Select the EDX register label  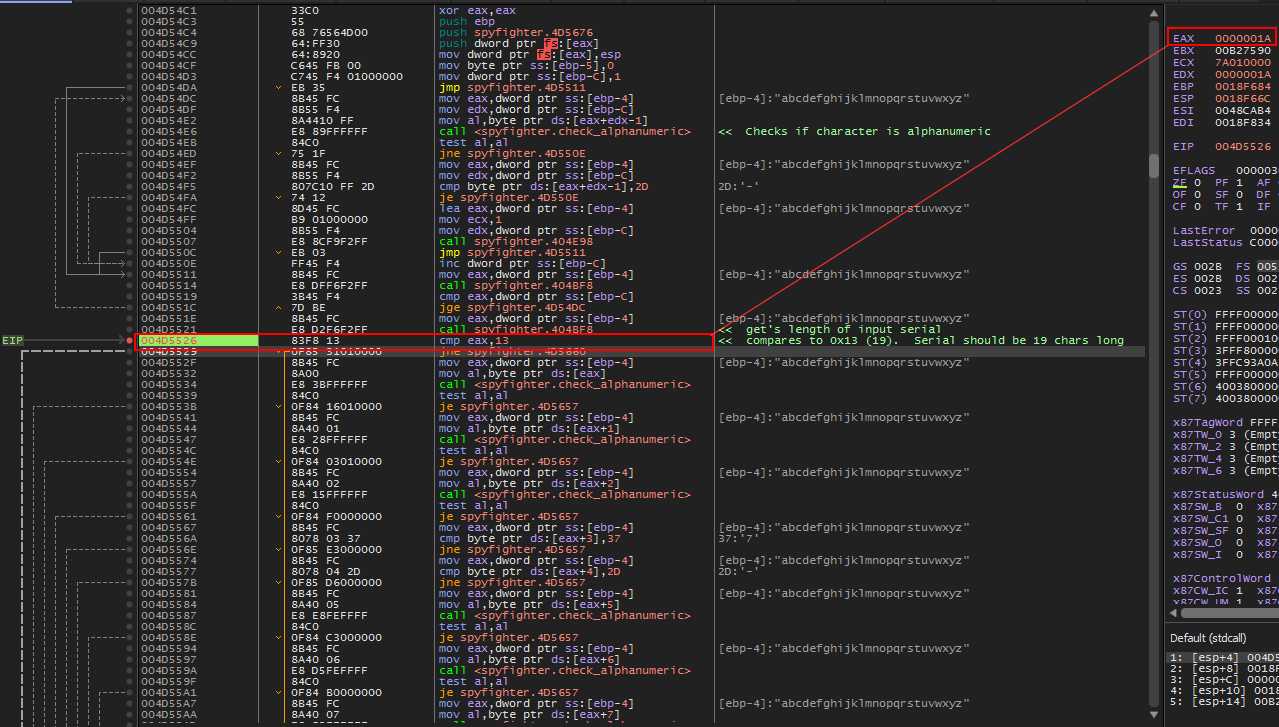pos(1183,74)
